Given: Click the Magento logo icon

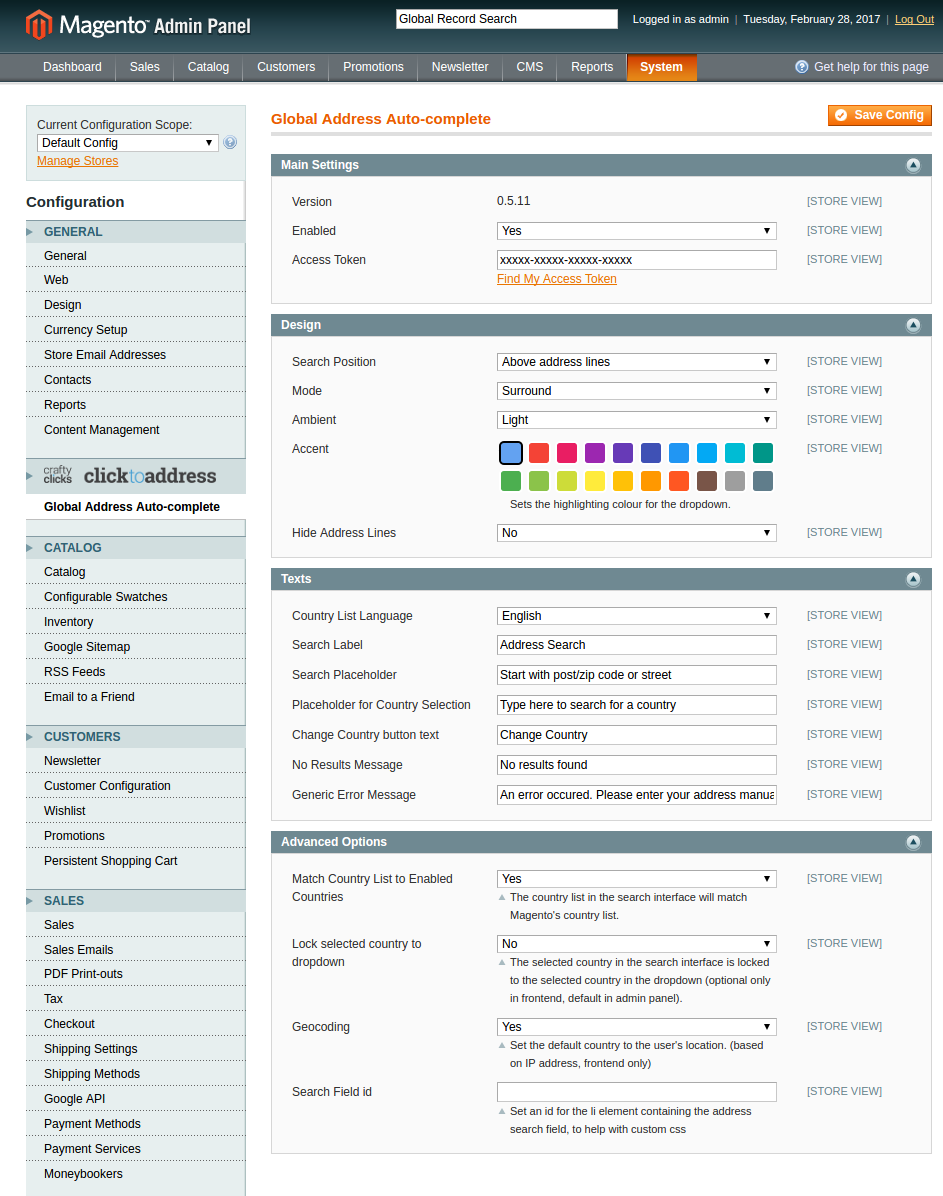Looking at the screenshot, I should point(39,25).
